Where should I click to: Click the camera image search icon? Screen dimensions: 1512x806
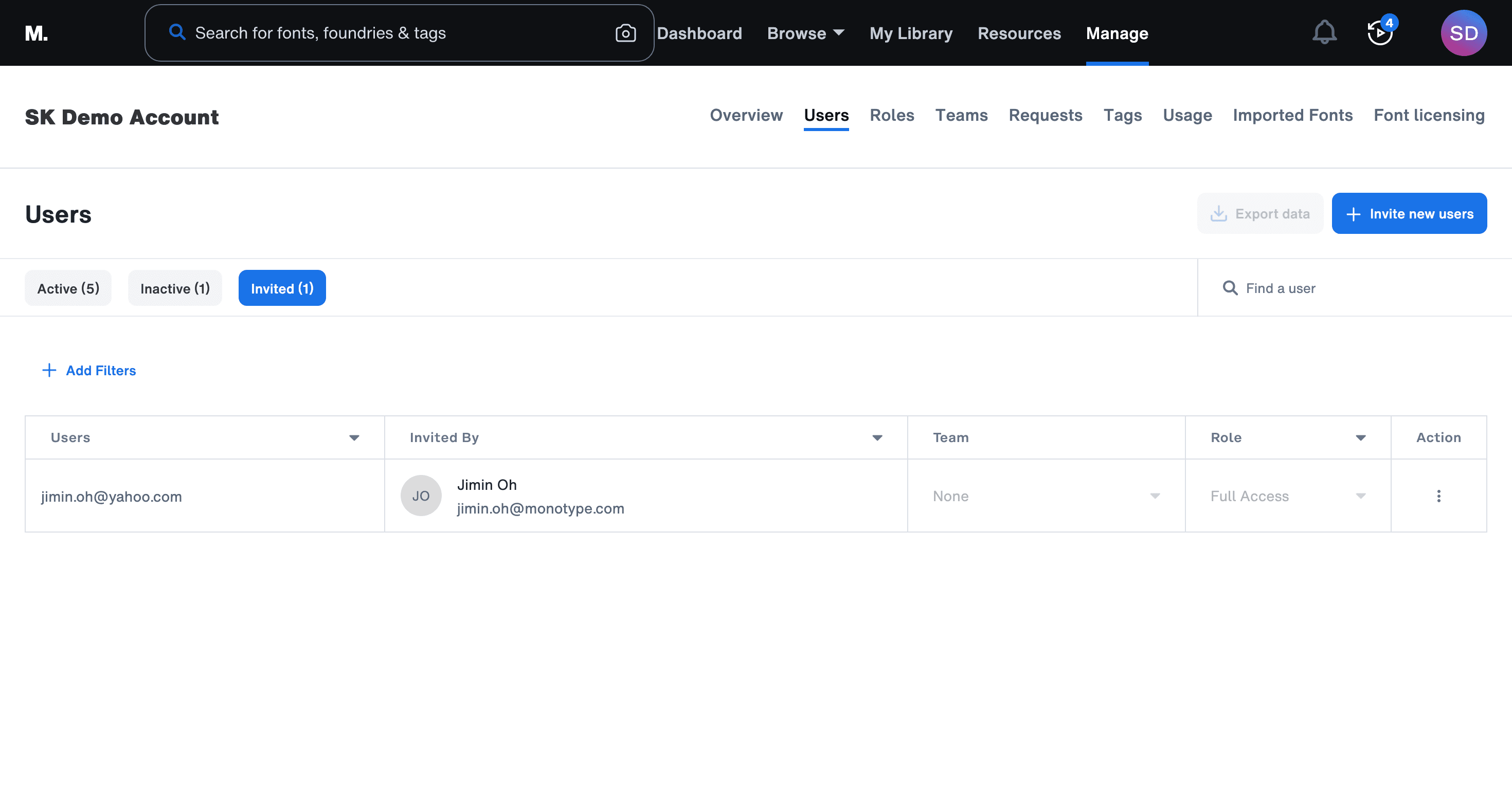pyautogui.click(x=625, y=33)
